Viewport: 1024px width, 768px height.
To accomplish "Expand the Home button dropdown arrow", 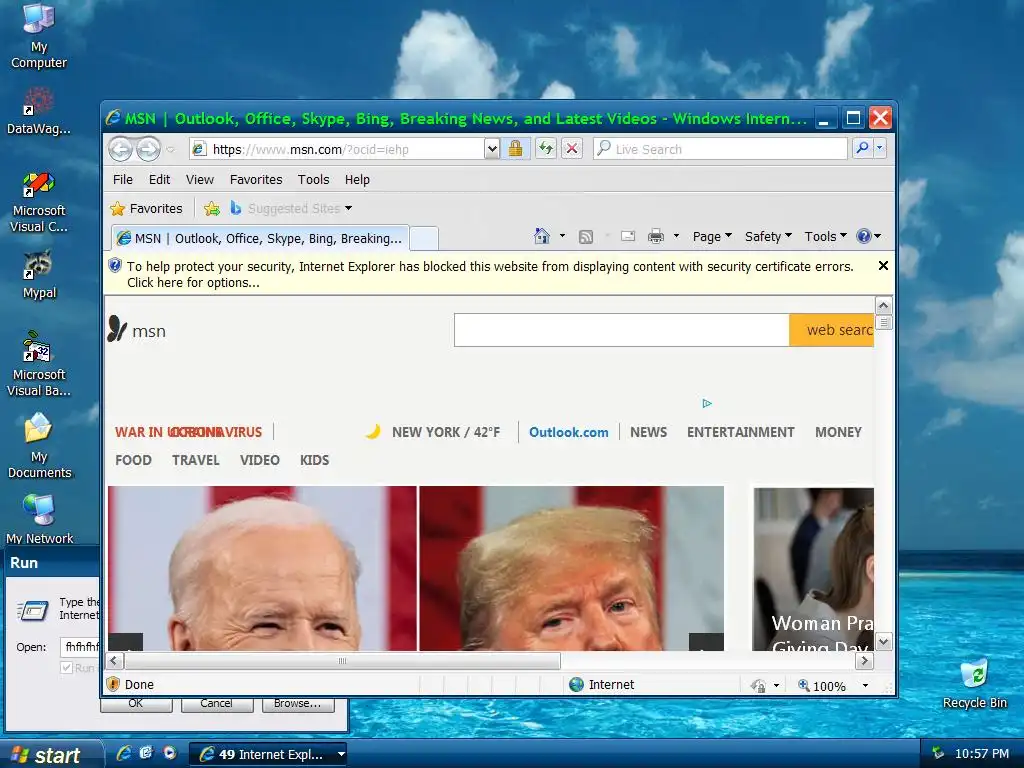I will 562,236.
